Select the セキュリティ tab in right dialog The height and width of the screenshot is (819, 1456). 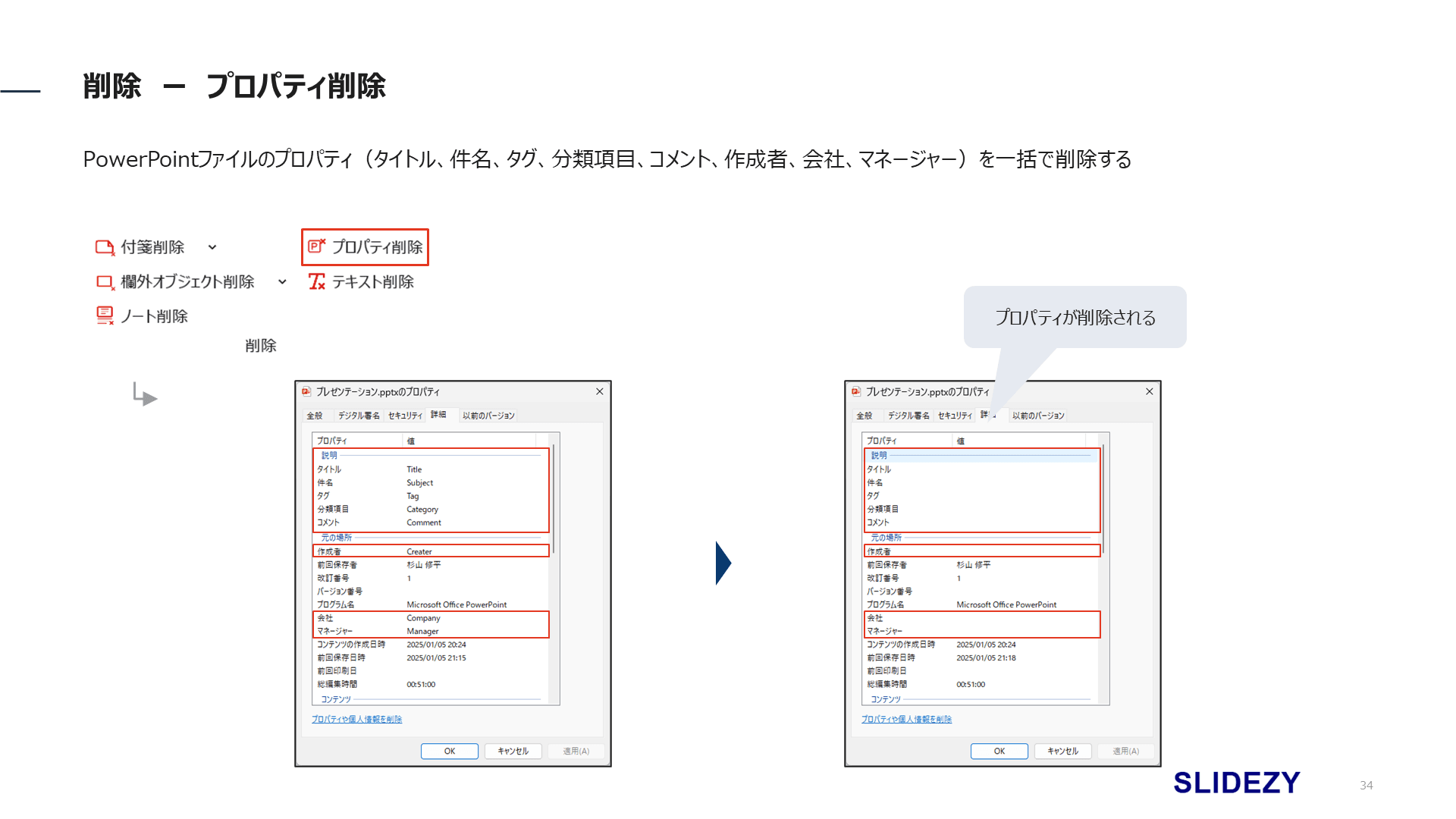coord(955,416)
